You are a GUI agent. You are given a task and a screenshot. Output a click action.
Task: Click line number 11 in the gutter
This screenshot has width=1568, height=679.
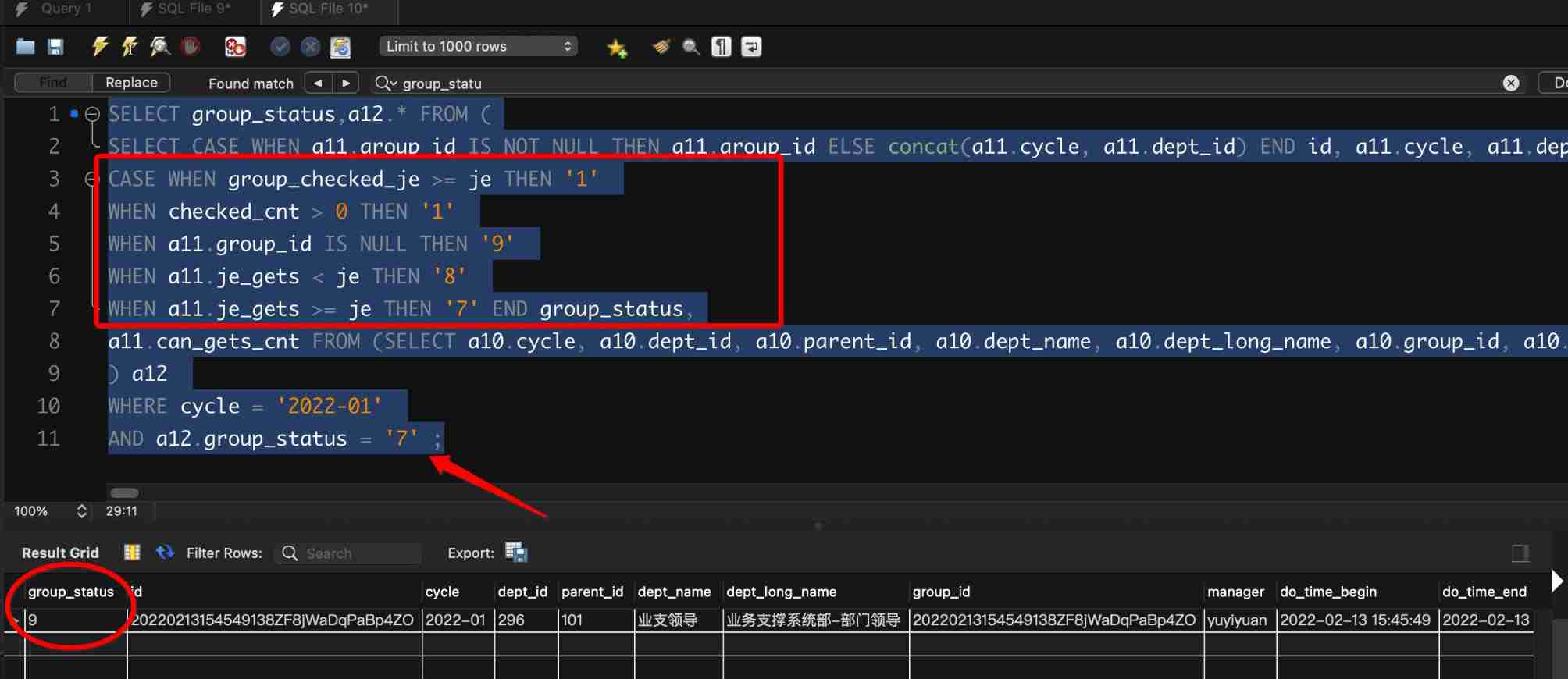click(x=48, y=439)
